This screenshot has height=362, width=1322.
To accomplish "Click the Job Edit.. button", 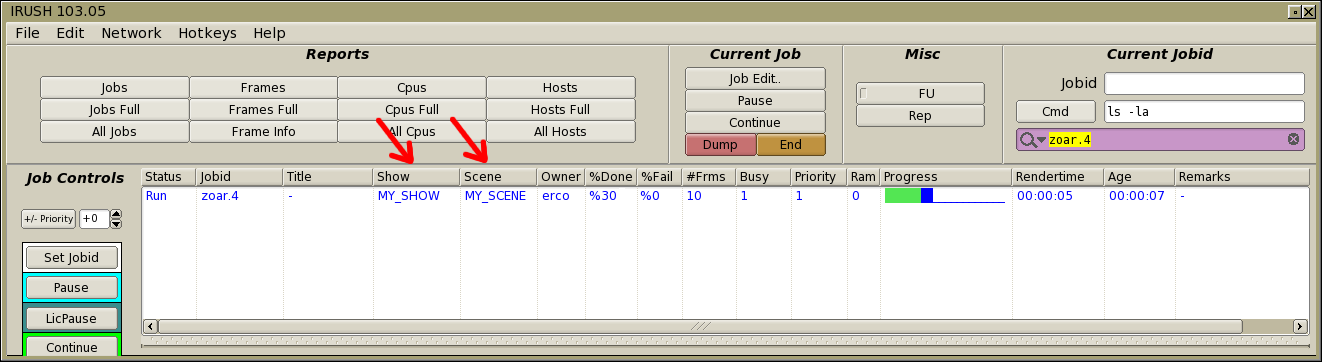I will pos(755,79).
